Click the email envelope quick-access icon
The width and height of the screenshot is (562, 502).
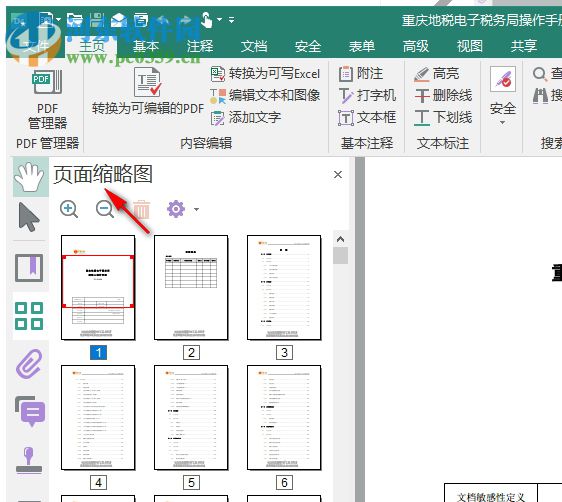click(119, 20)
